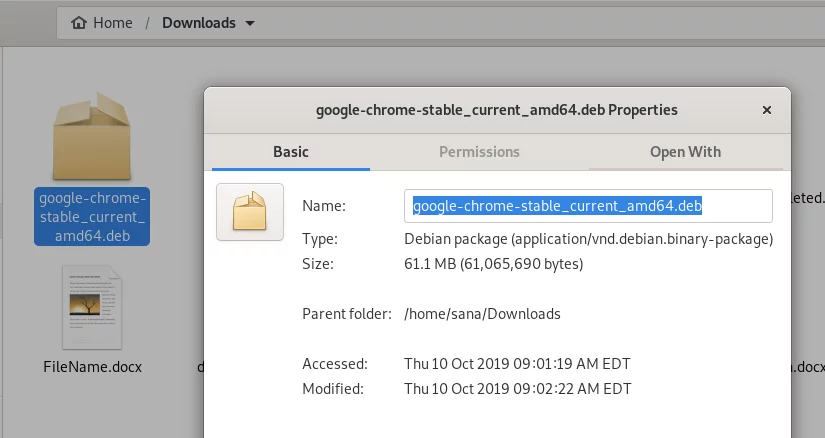Click the 61.1 MB size value
This screenshot has width=825, height=438.
[x=494, y=264]
